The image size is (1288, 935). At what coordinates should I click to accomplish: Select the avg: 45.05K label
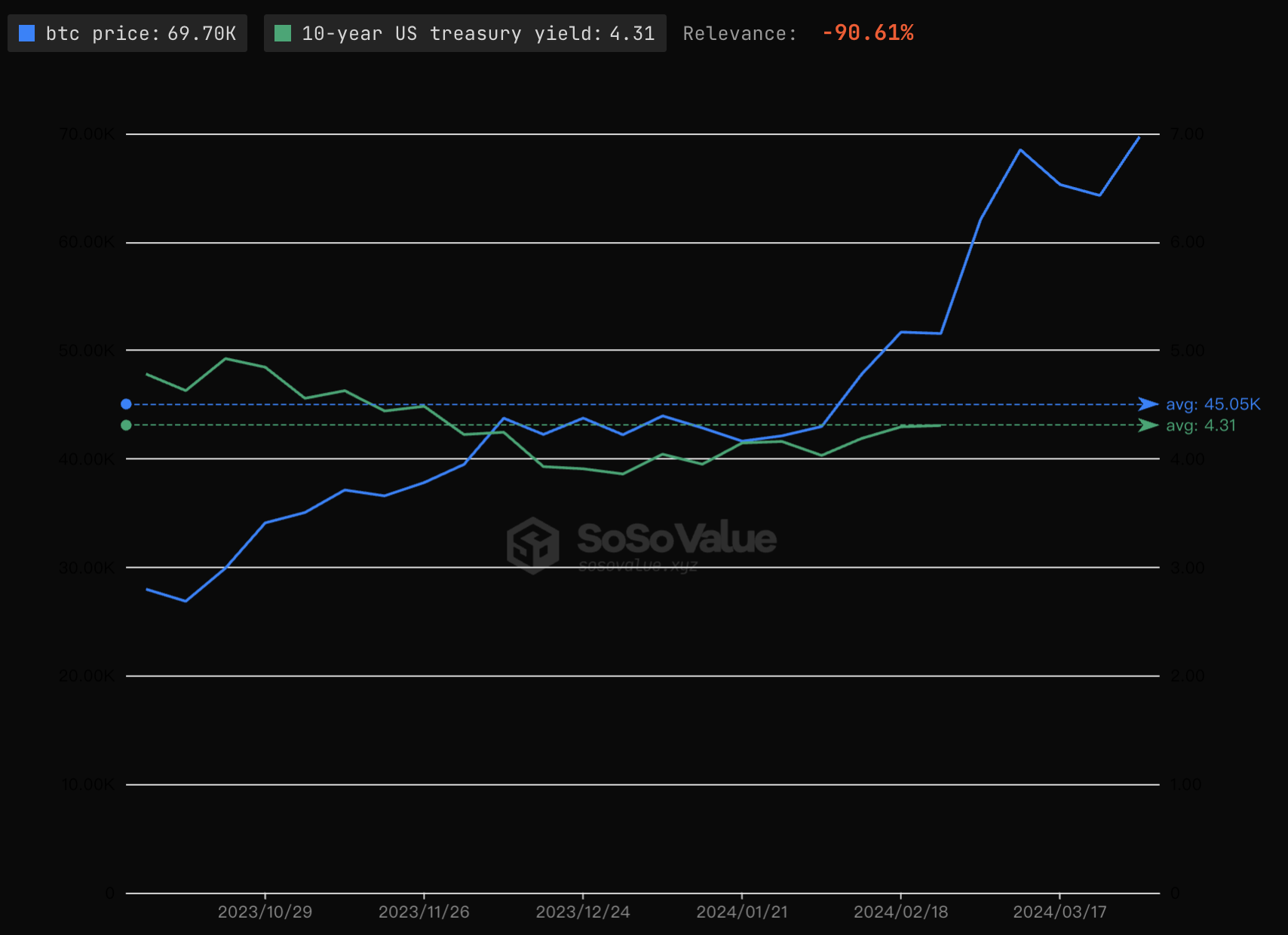coord(1213,404)
